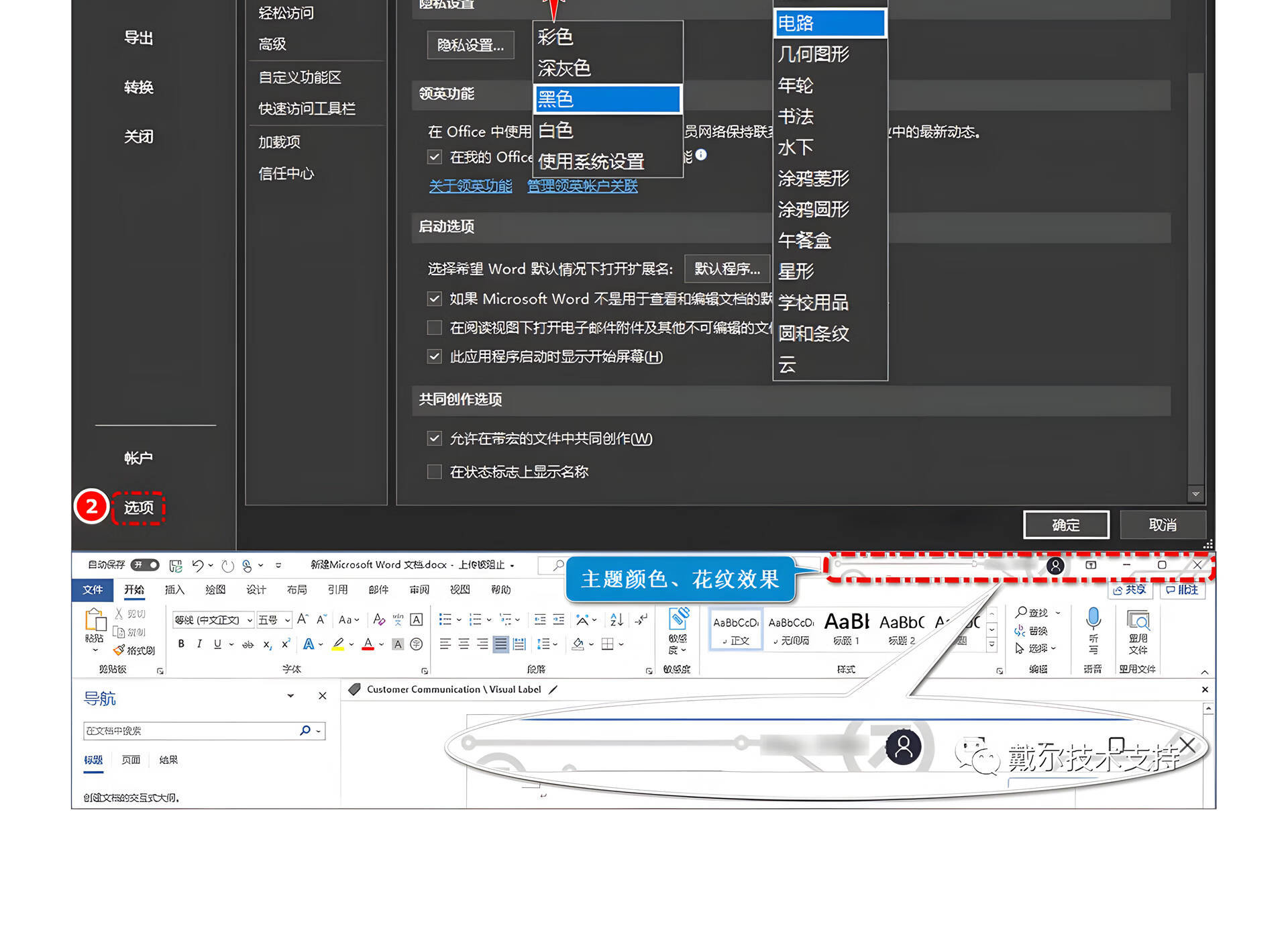Click the Align Left icon
Viewport: 1288px width, 945px height.
[x=445, y=644]
